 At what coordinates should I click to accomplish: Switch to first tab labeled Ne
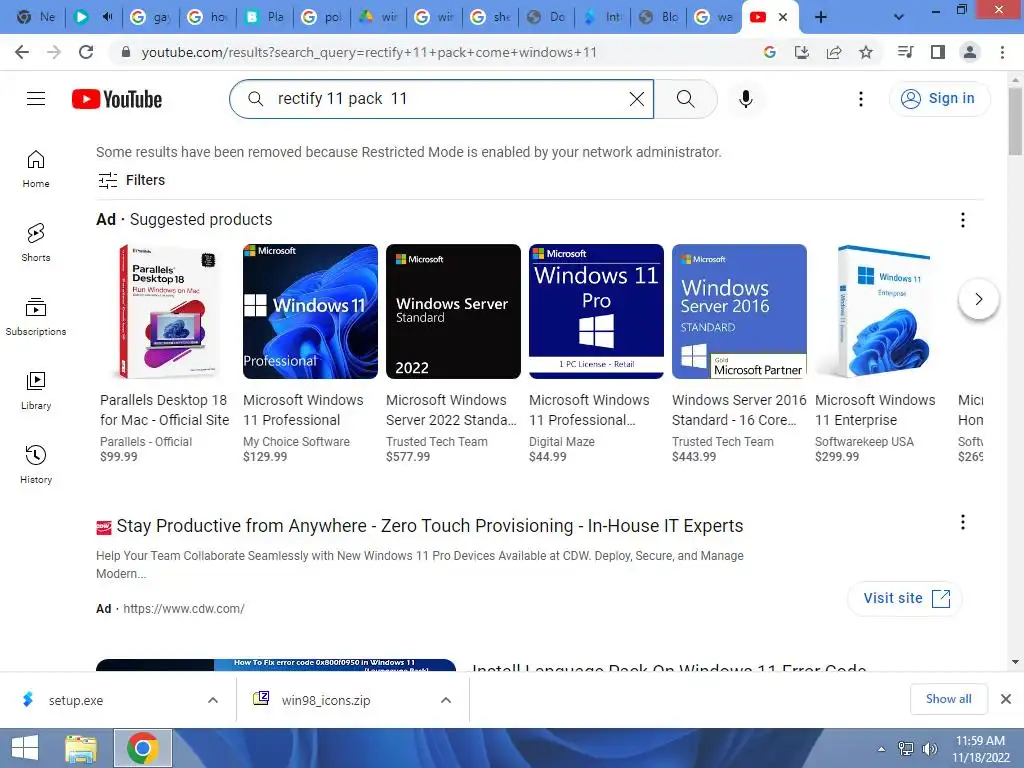(x=35, y=17)
